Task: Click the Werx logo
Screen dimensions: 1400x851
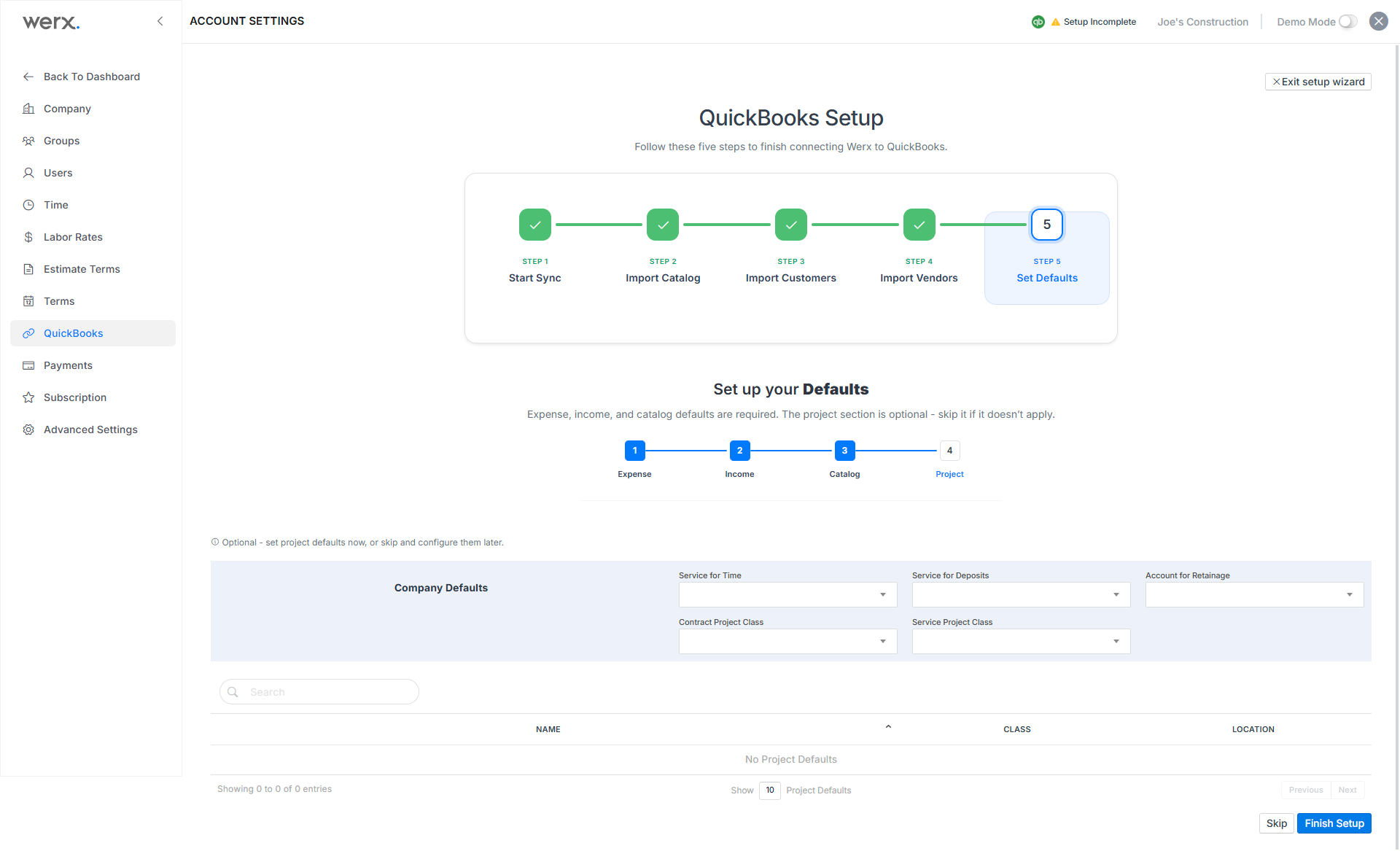Action: 51,22
